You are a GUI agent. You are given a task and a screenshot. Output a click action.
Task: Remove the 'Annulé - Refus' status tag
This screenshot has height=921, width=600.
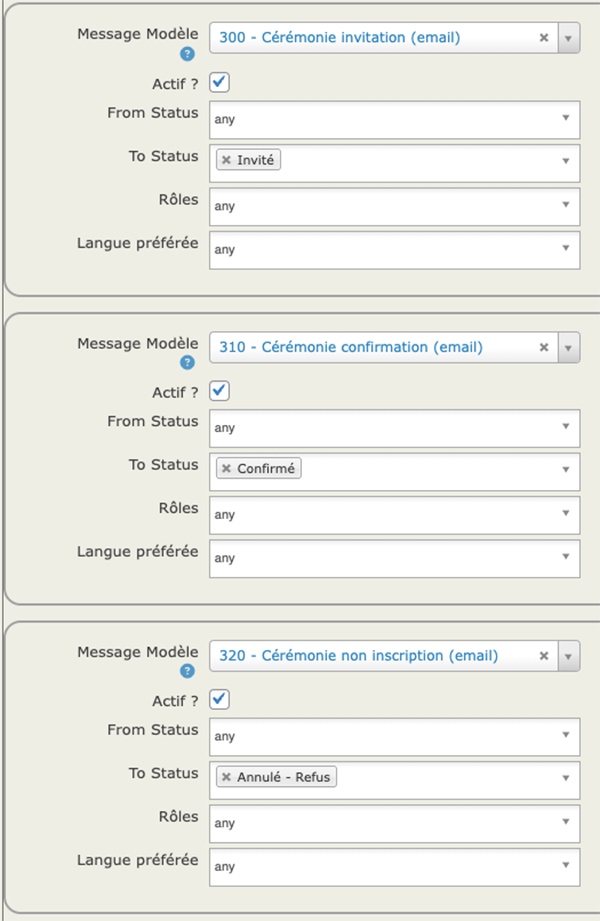pos(226,777)
